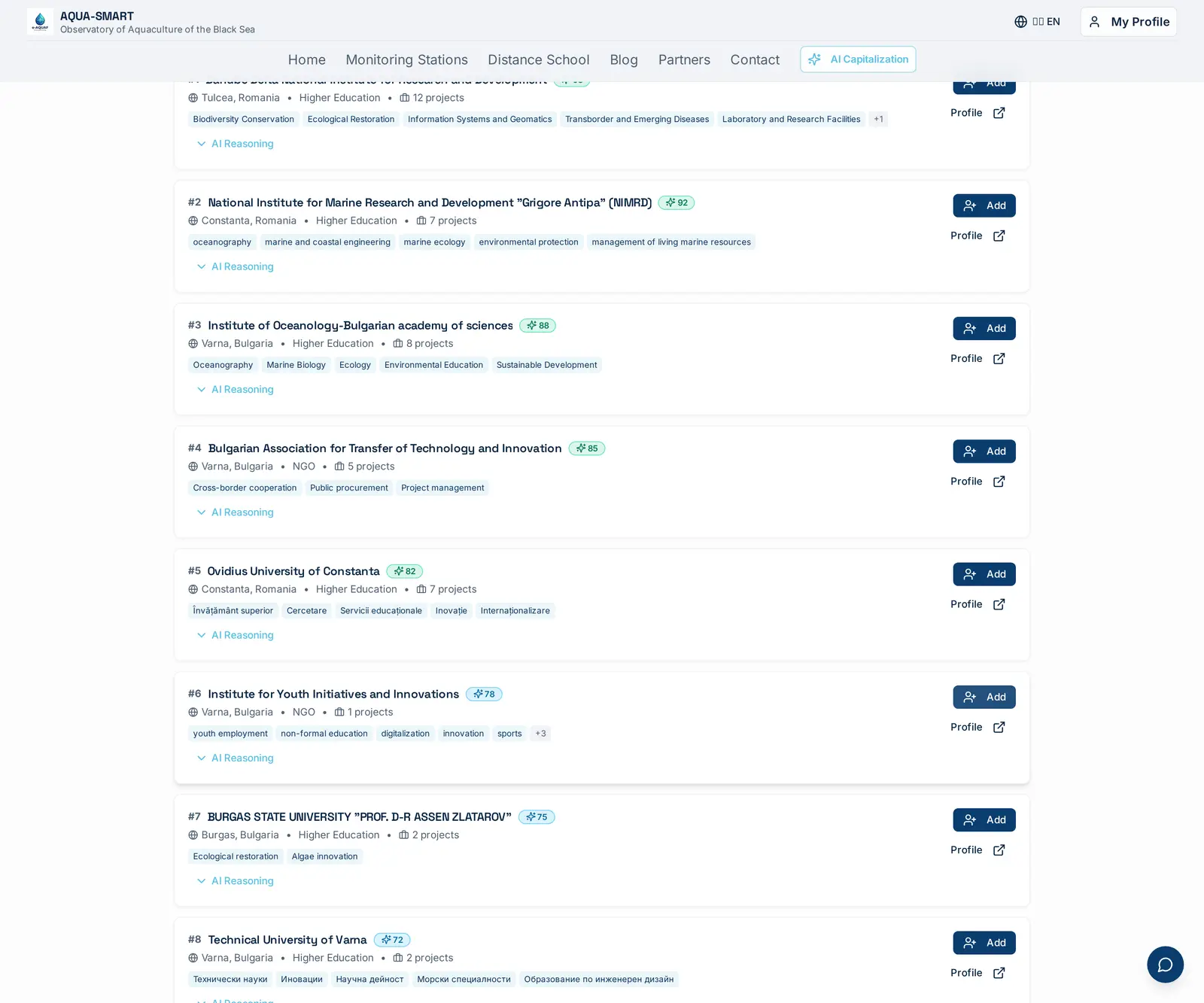Image resolution: width=1204 pixels, height=1003 pixels.
Task: Expand AI Reasoning for Institute of Oceanology
Action: (x=235, y=389)
